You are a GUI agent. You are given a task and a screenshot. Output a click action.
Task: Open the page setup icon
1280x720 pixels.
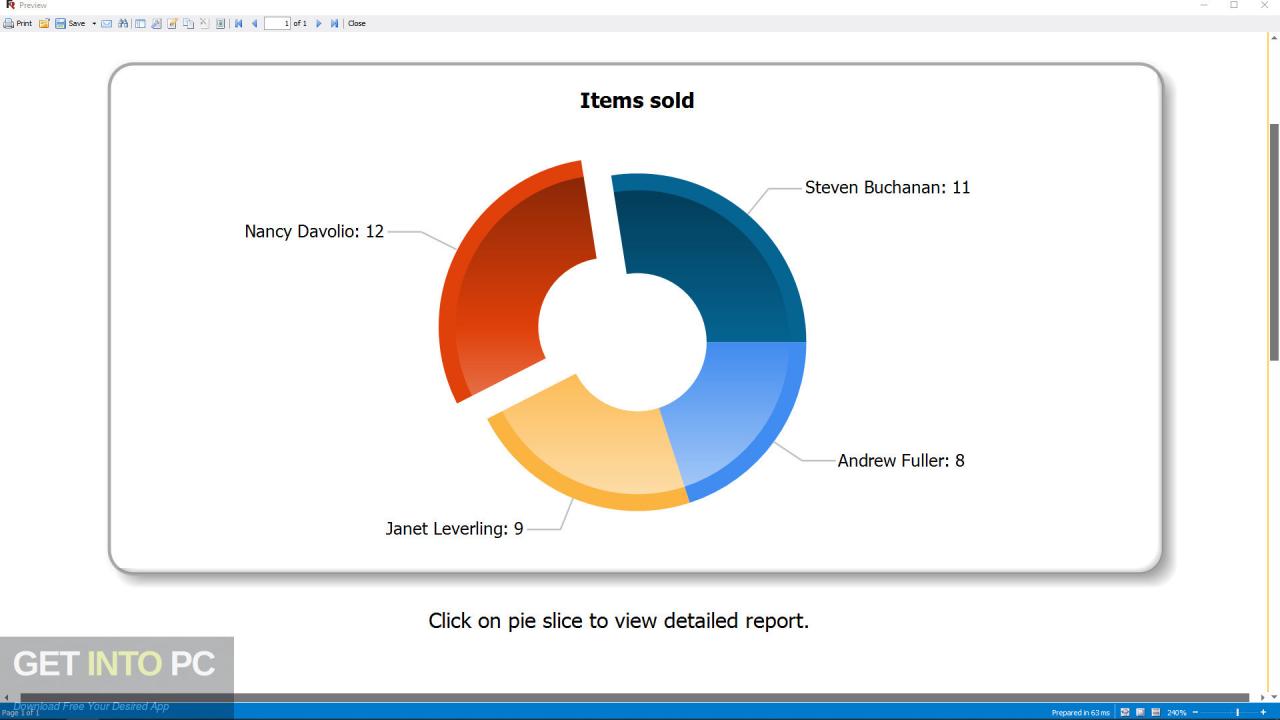point(156,23)
